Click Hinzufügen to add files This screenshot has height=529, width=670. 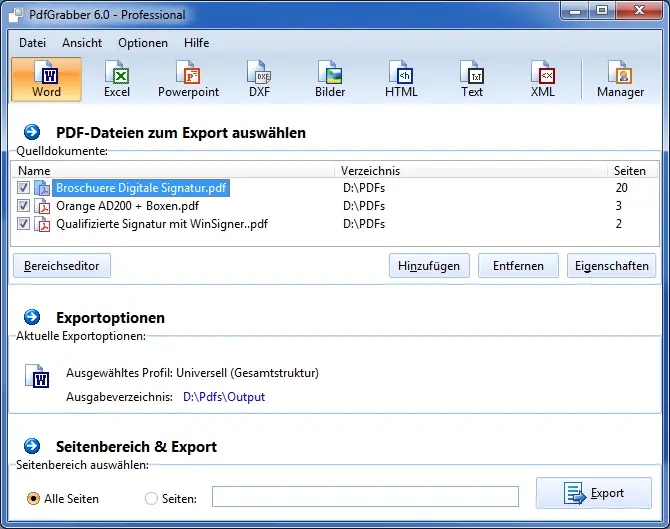429,266
